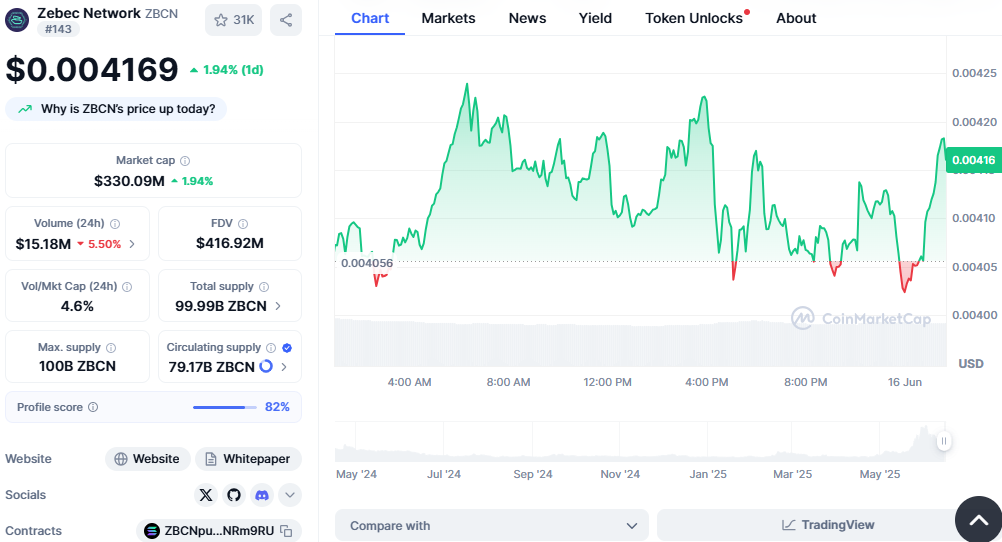This screenshot has width=1002, height=542.
Task: Switch to the Markets tab
Action: (448, 18)
